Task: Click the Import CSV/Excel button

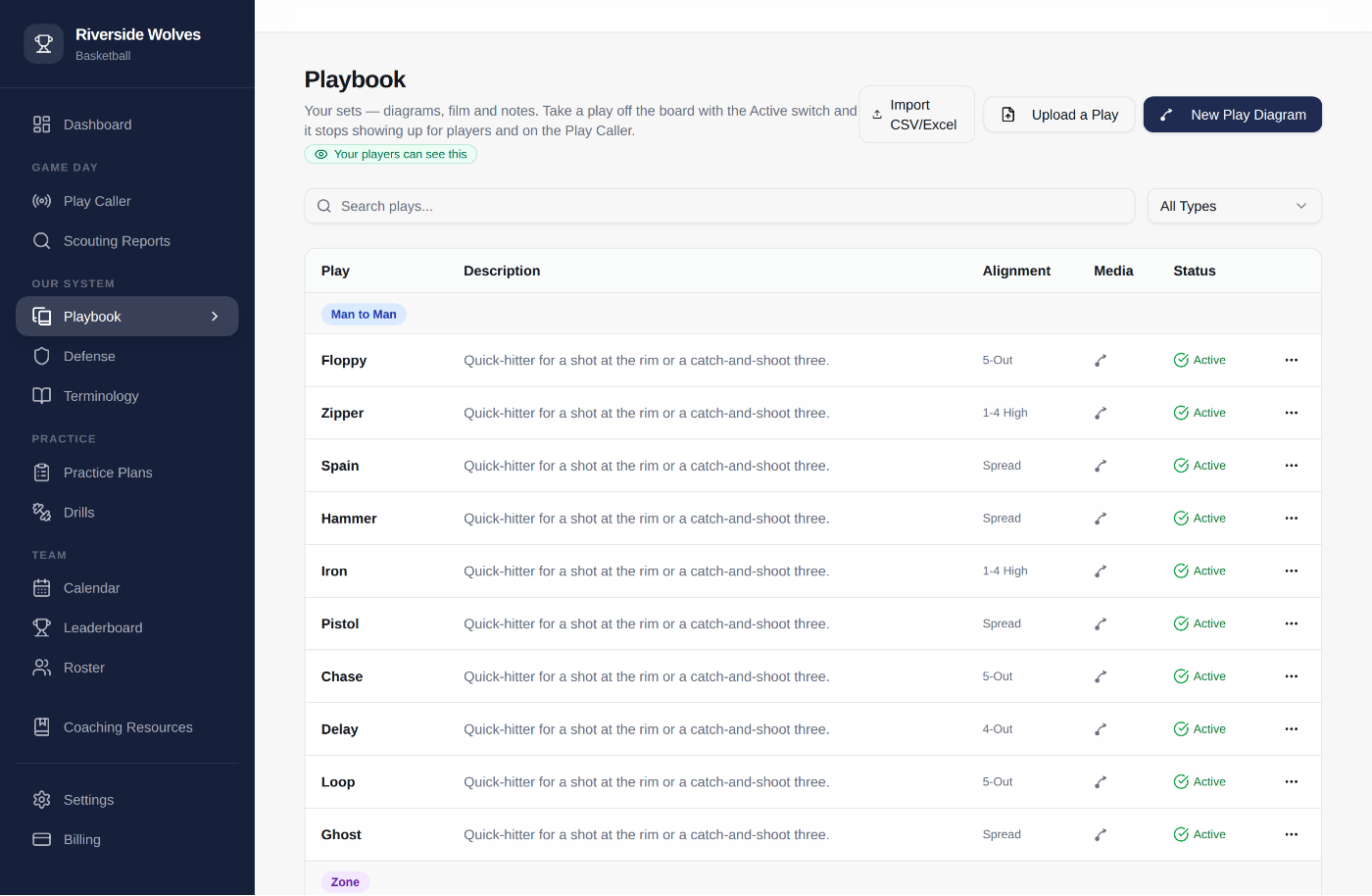Action: click(917, 115)
